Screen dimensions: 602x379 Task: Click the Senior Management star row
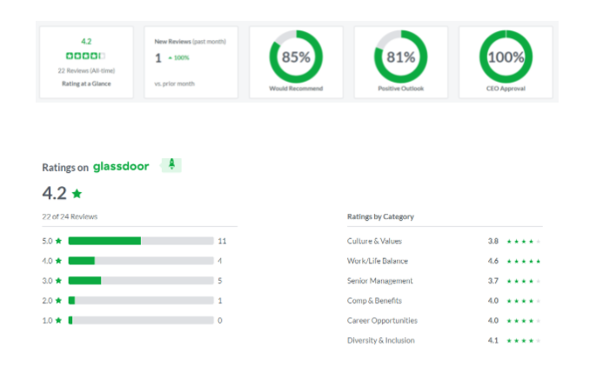524,281
